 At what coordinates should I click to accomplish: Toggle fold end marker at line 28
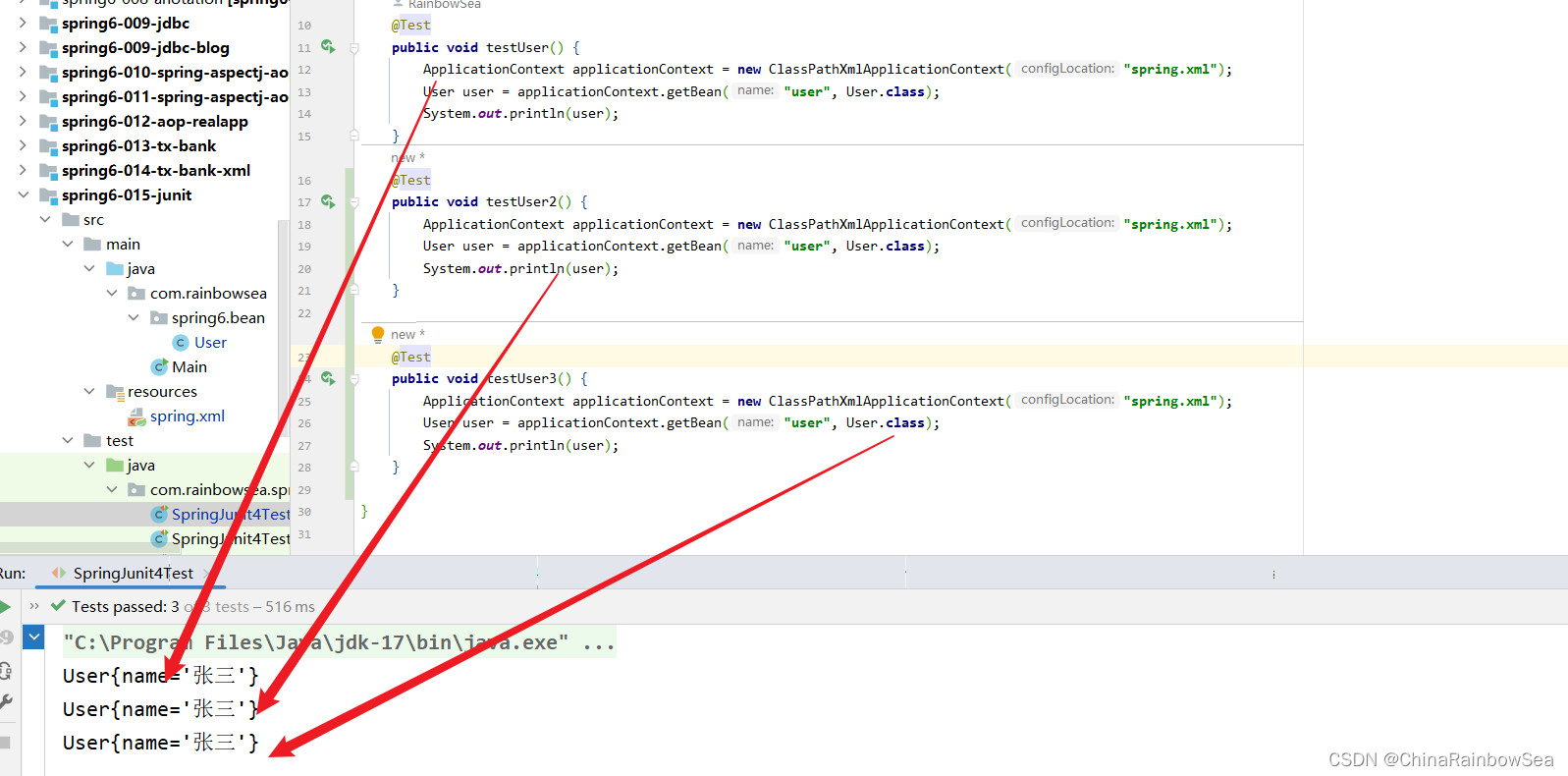click(x=354, y=467)
